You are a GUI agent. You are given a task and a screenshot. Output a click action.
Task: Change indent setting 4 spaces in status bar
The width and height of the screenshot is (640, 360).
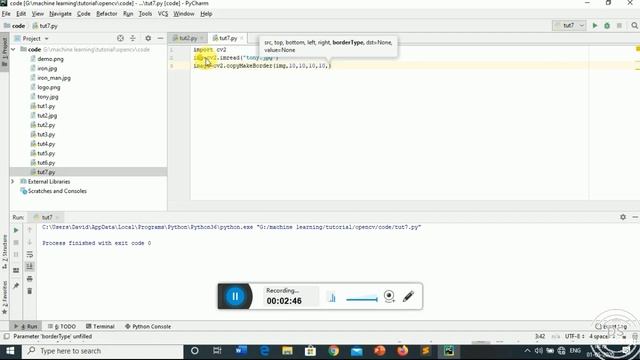click(601, 336)
